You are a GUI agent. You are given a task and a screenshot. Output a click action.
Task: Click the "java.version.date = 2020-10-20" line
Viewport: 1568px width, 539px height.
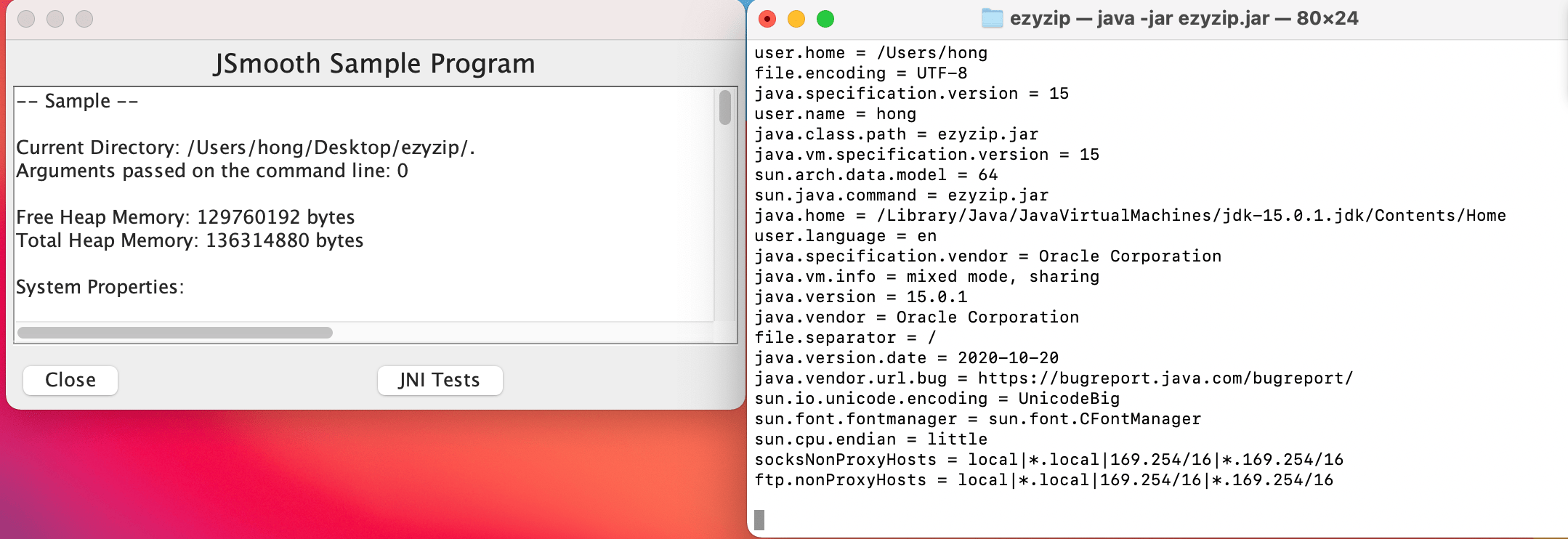point(907,358)
